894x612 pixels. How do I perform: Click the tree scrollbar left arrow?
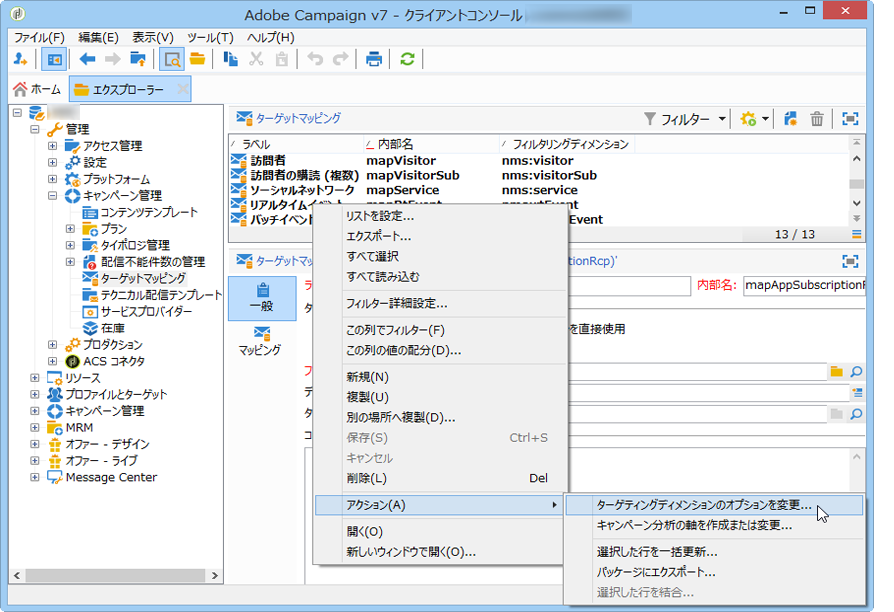pyautogui.click(x=17, y=575)
